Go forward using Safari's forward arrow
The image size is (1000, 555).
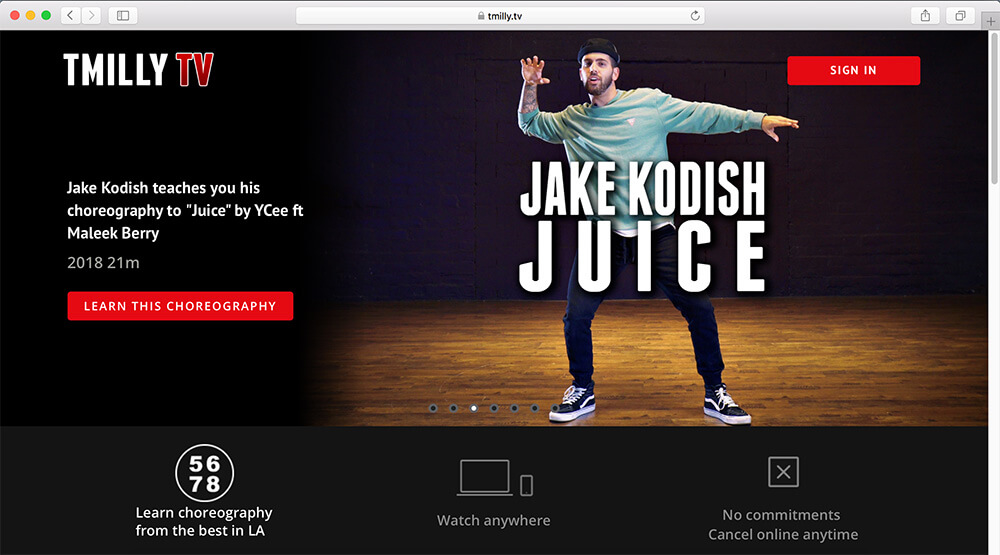pyautogui.click(x=91, y=15)
